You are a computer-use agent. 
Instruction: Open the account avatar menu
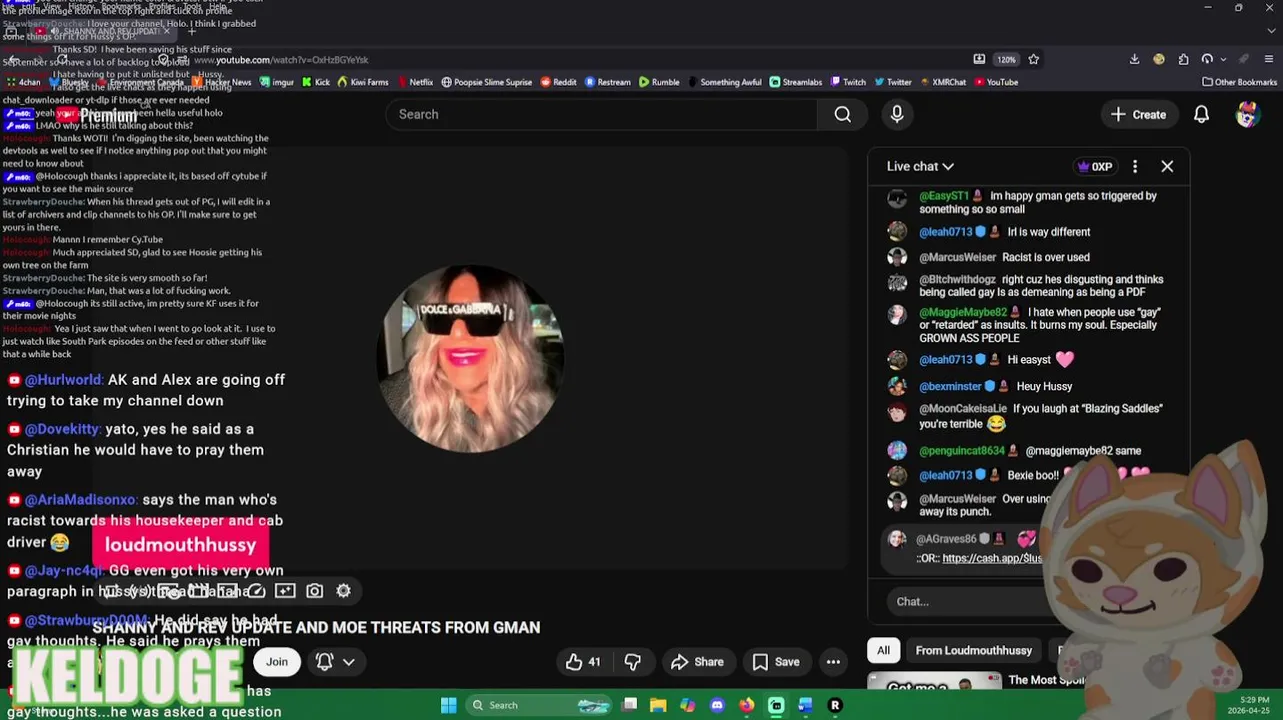click(x=1247, y=114)
